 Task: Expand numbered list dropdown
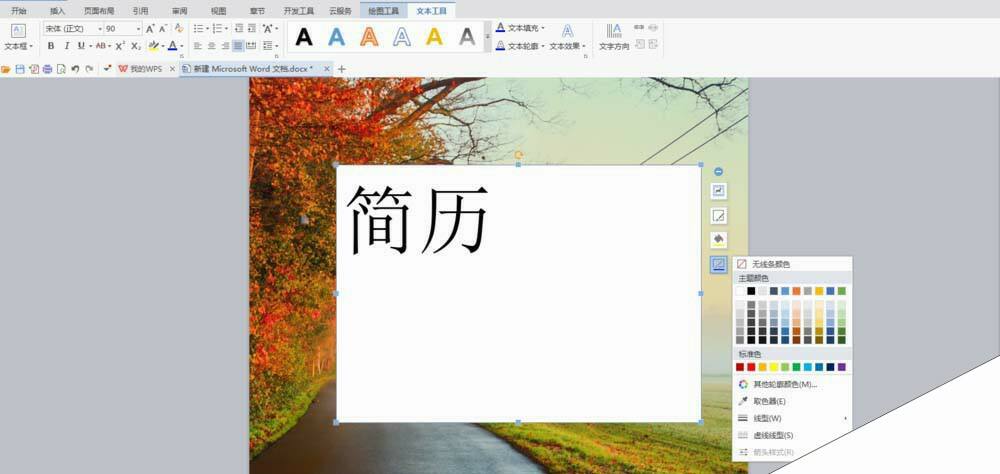[x=226, y=29]
